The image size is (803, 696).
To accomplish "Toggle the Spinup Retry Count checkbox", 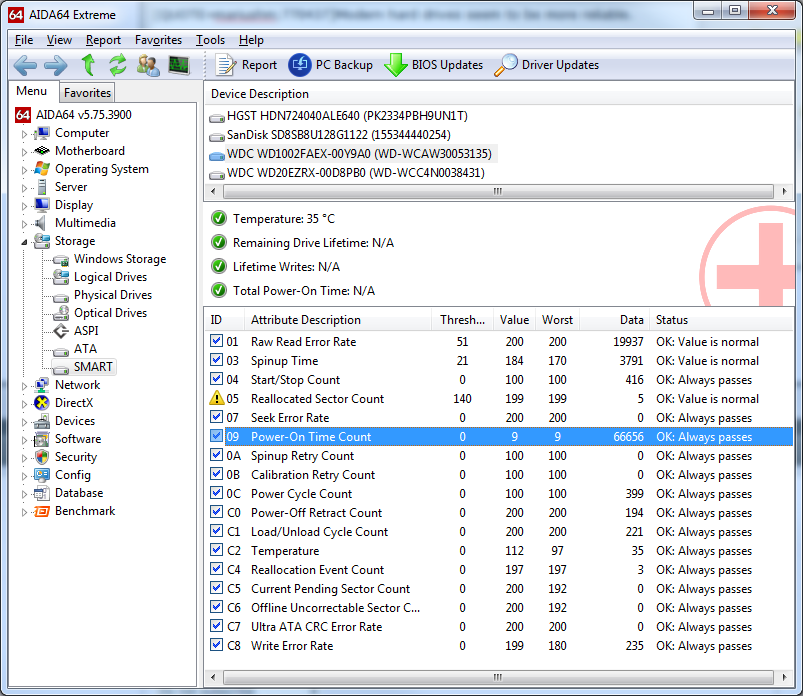I will click(x=217, y=455).
